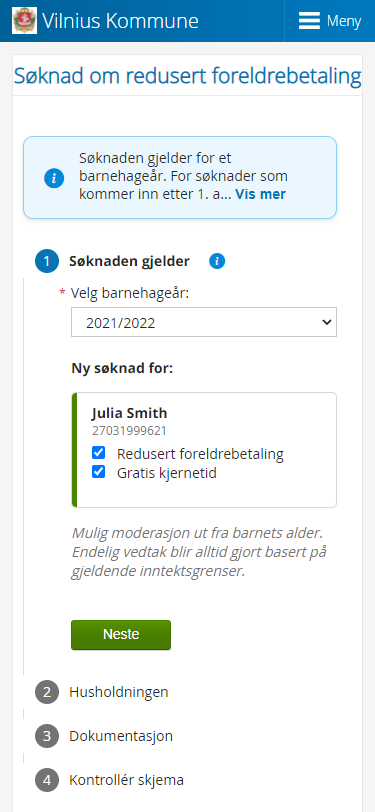Image resolution: width=375 pixels, height=812 pixels.
Task: Select the step 3 circle icon
Action: point(47,736)
